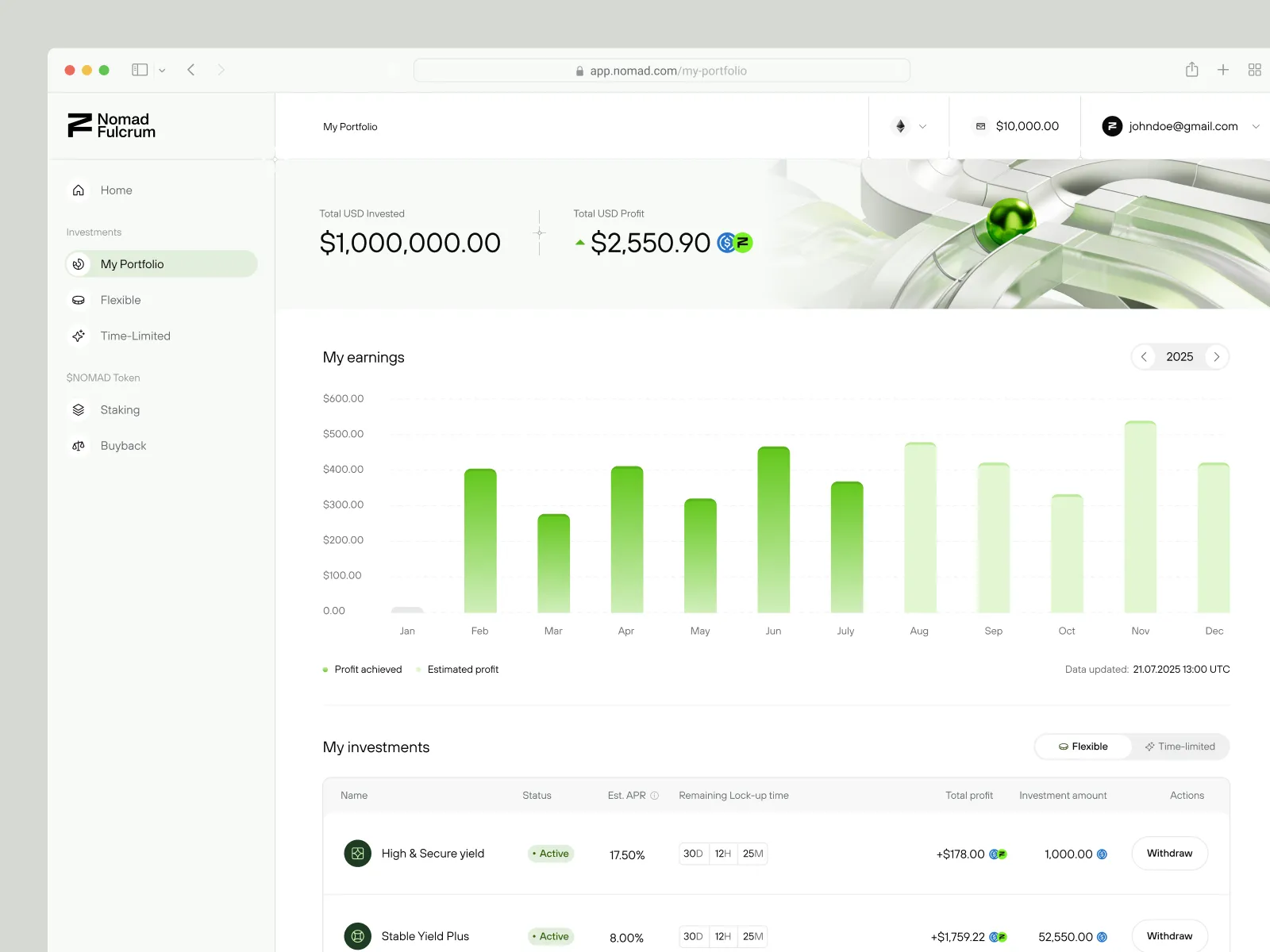Image resolution: width=1270 pixels, height=952 pixels.
Task: Click High & Secure yield icon
Action: (357, 854)
